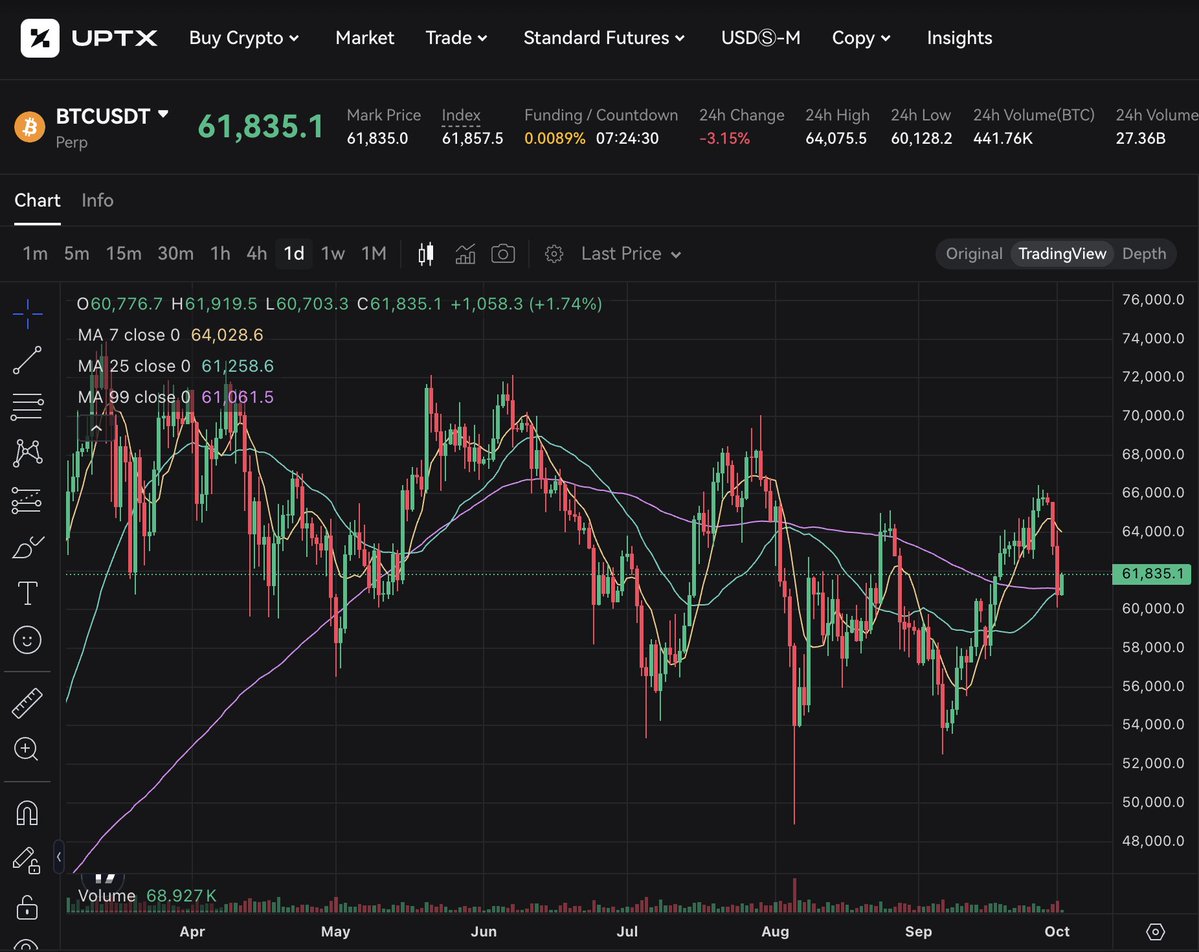Select the brush drawing tool
Viewport: 1199px width, 952px height.
pos(27,546)
